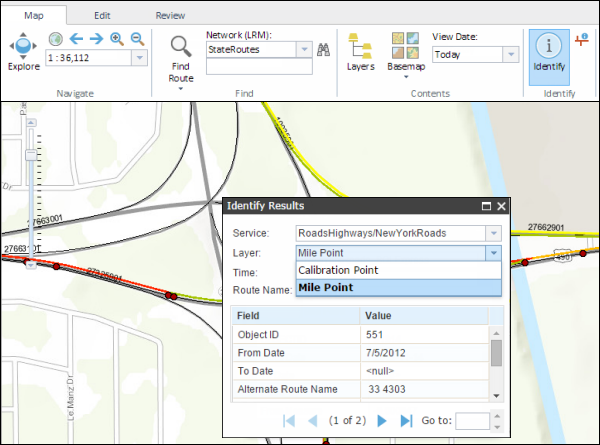Expand the map scale dropdown

[138, 58]
